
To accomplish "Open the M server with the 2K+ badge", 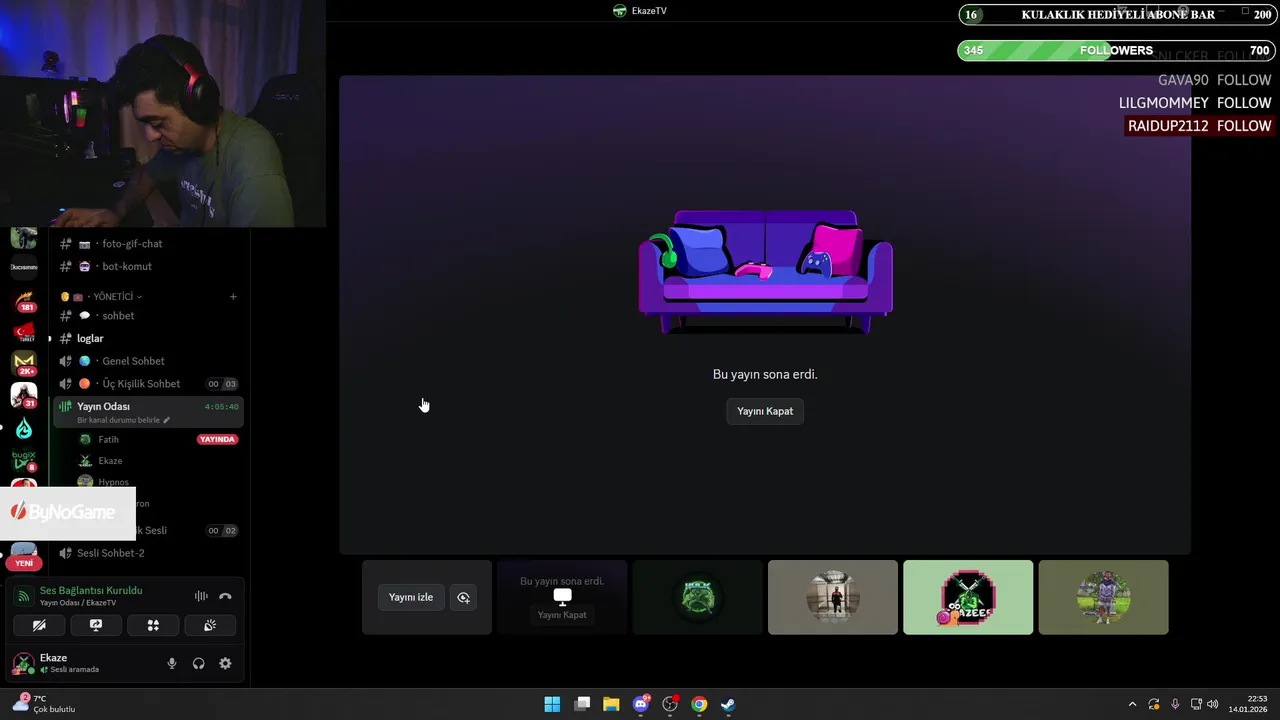I will (24, 363).
